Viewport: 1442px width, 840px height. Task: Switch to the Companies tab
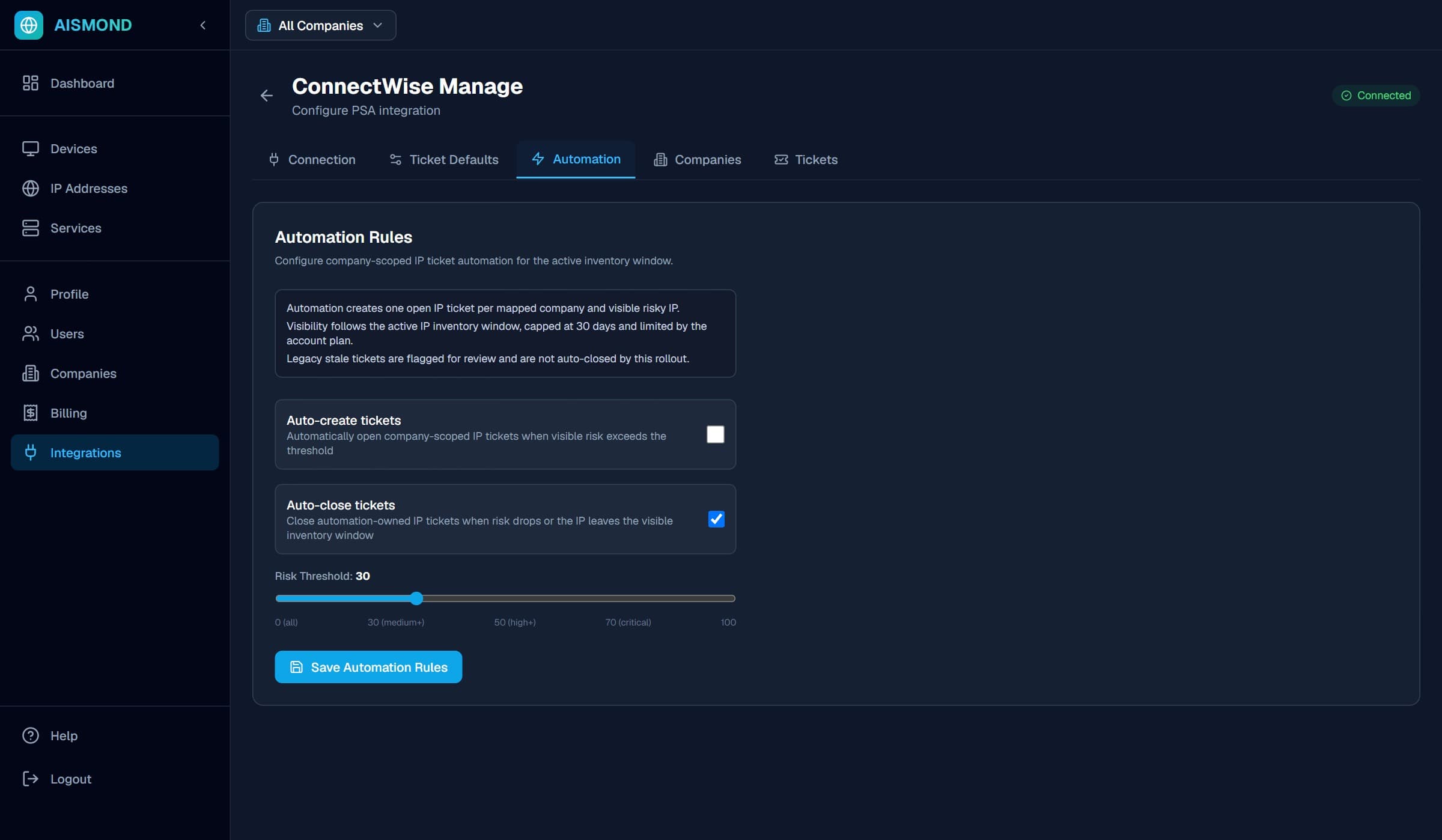[x=698, y=160]
